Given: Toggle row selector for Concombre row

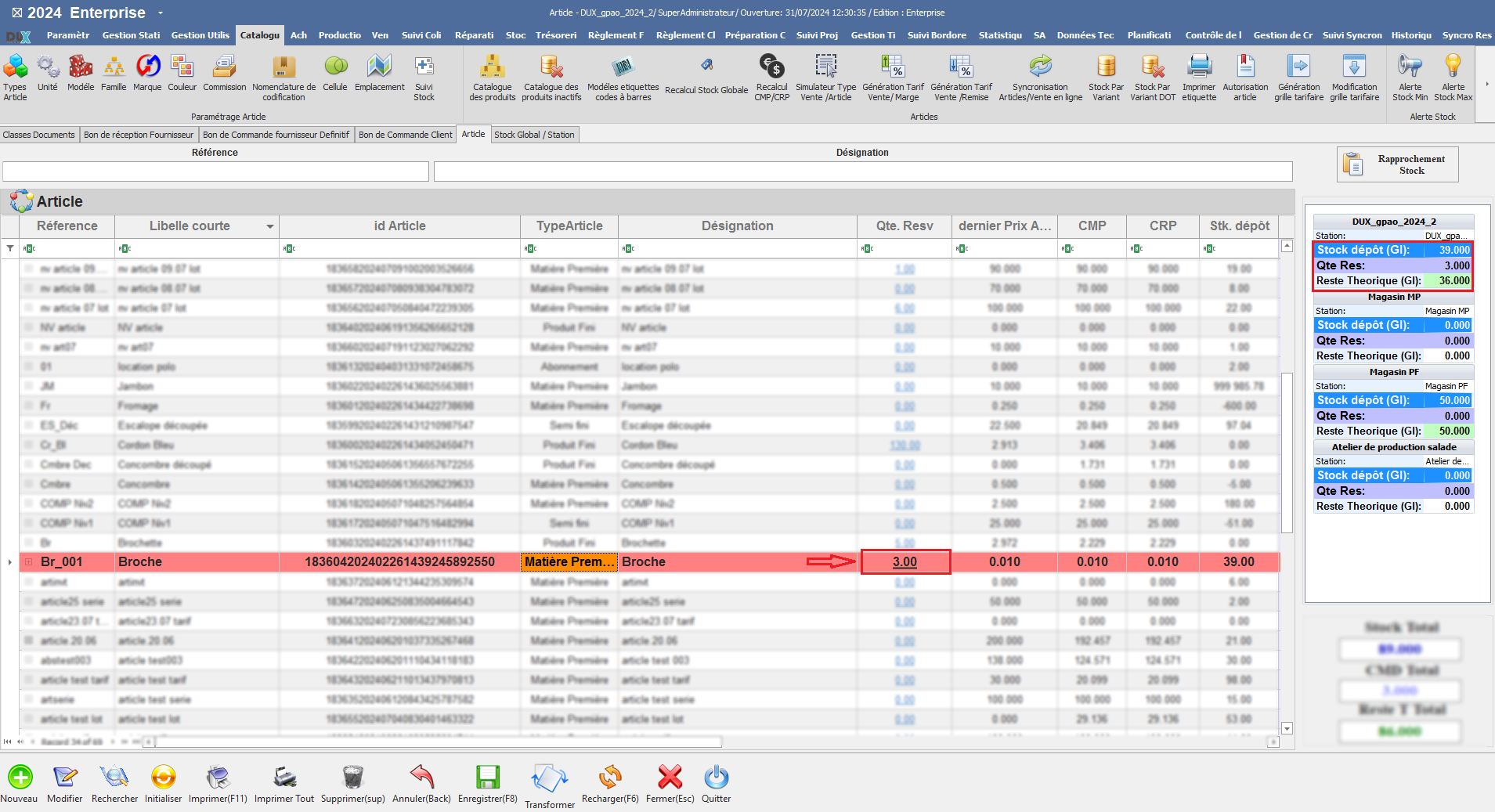Looking at the screenshot, I should [x=29, y=484].
